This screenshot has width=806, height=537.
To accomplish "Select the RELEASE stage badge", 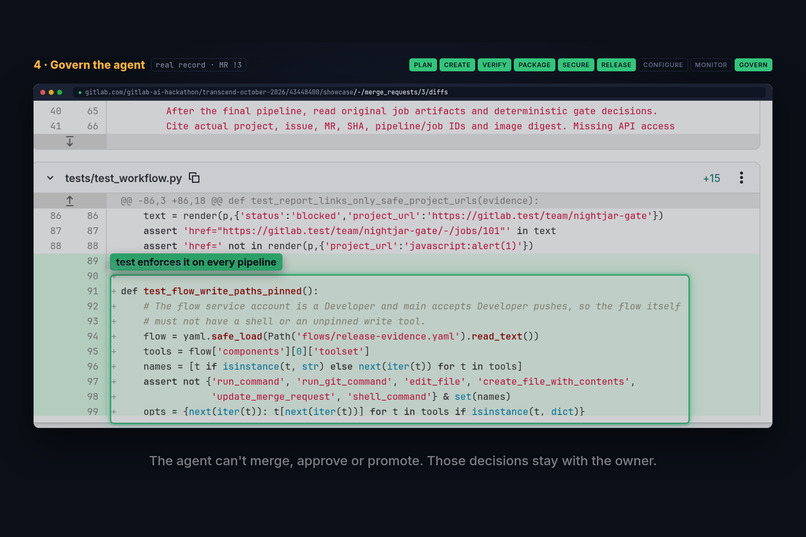I will (x=616, y=65).
